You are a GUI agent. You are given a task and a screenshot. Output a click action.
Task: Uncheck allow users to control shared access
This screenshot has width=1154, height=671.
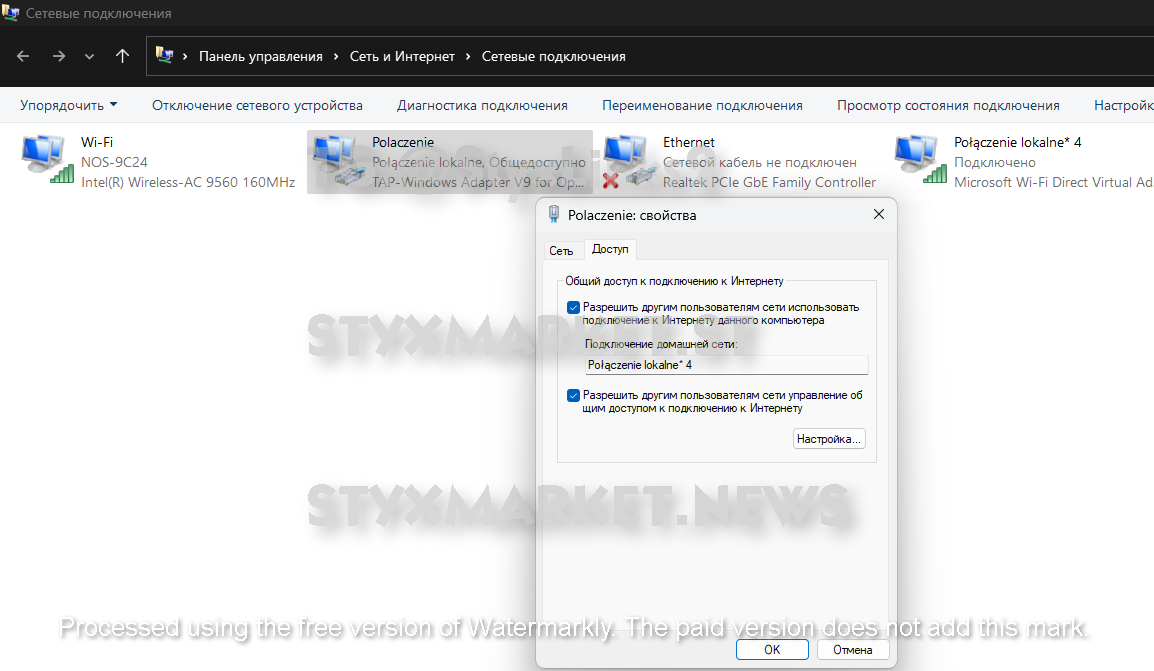pyautogui.click(x=573, y=396)
